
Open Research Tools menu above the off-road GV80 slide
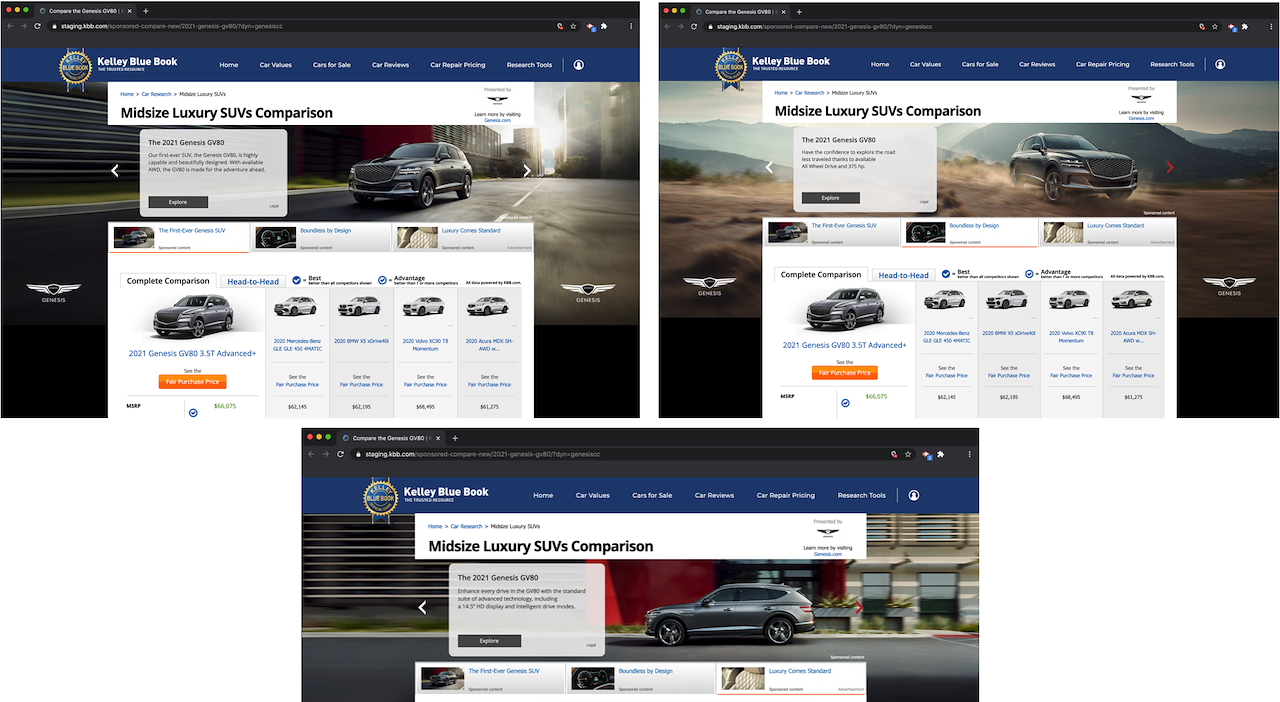click(1171, 64)
